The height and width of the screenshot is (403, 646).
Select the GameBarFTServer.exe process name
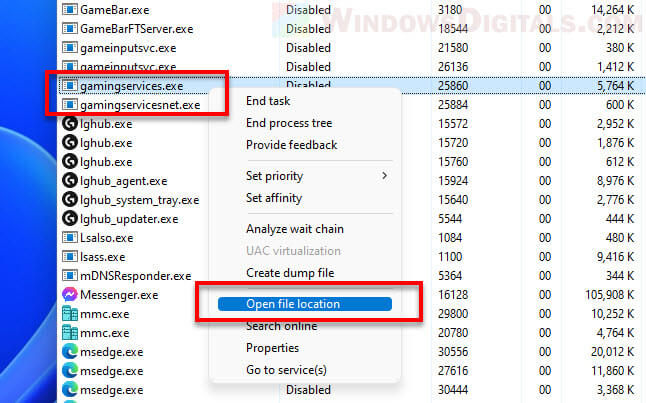click(137, 29)
